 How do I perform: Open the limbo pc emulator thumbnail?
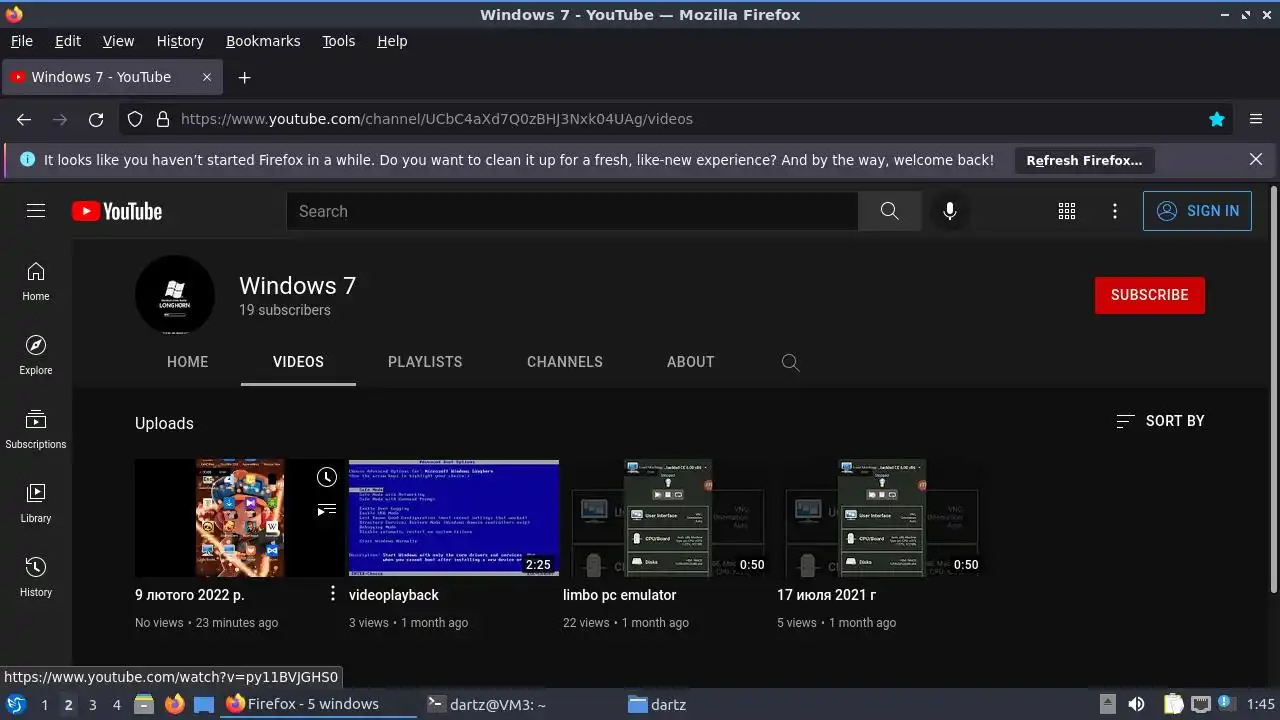(668, 518)
